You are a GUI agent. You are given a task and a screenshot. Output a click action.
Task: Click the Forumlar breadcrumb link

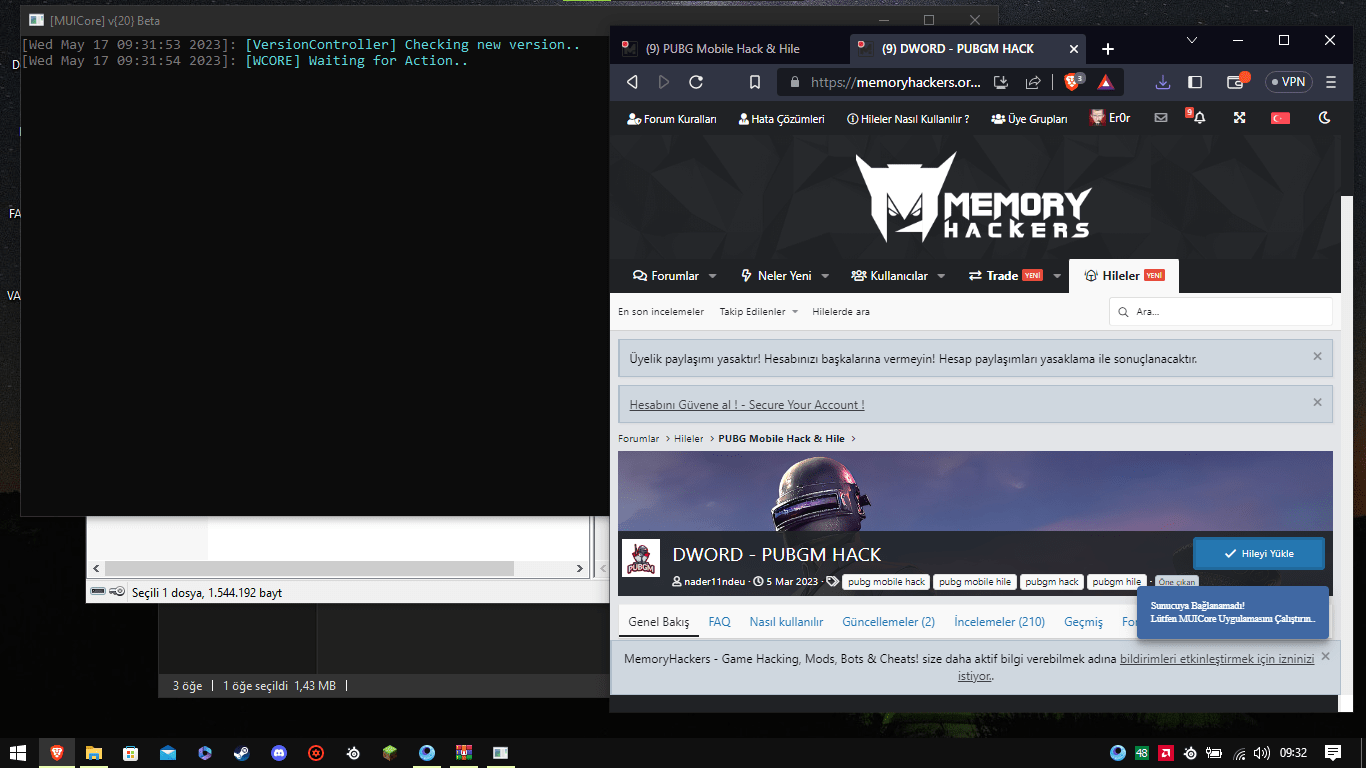click(x=638, y=439)
